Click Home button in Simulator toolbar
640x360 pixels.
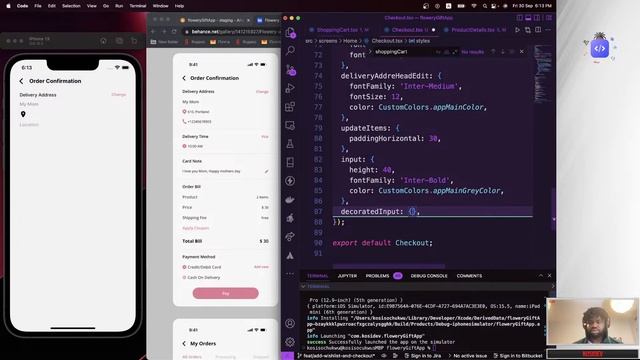pyautogui.click(x=103, y=41)
